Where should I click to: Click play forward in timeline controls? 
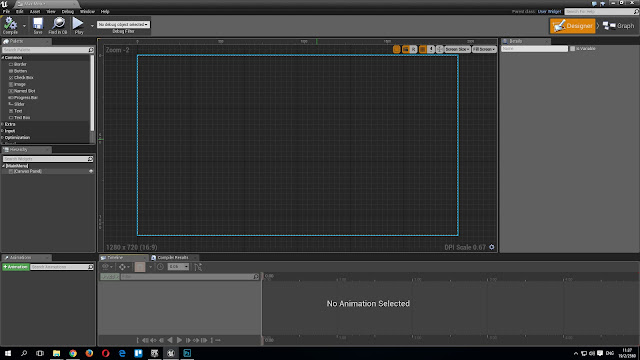click(x=179, y=340)
